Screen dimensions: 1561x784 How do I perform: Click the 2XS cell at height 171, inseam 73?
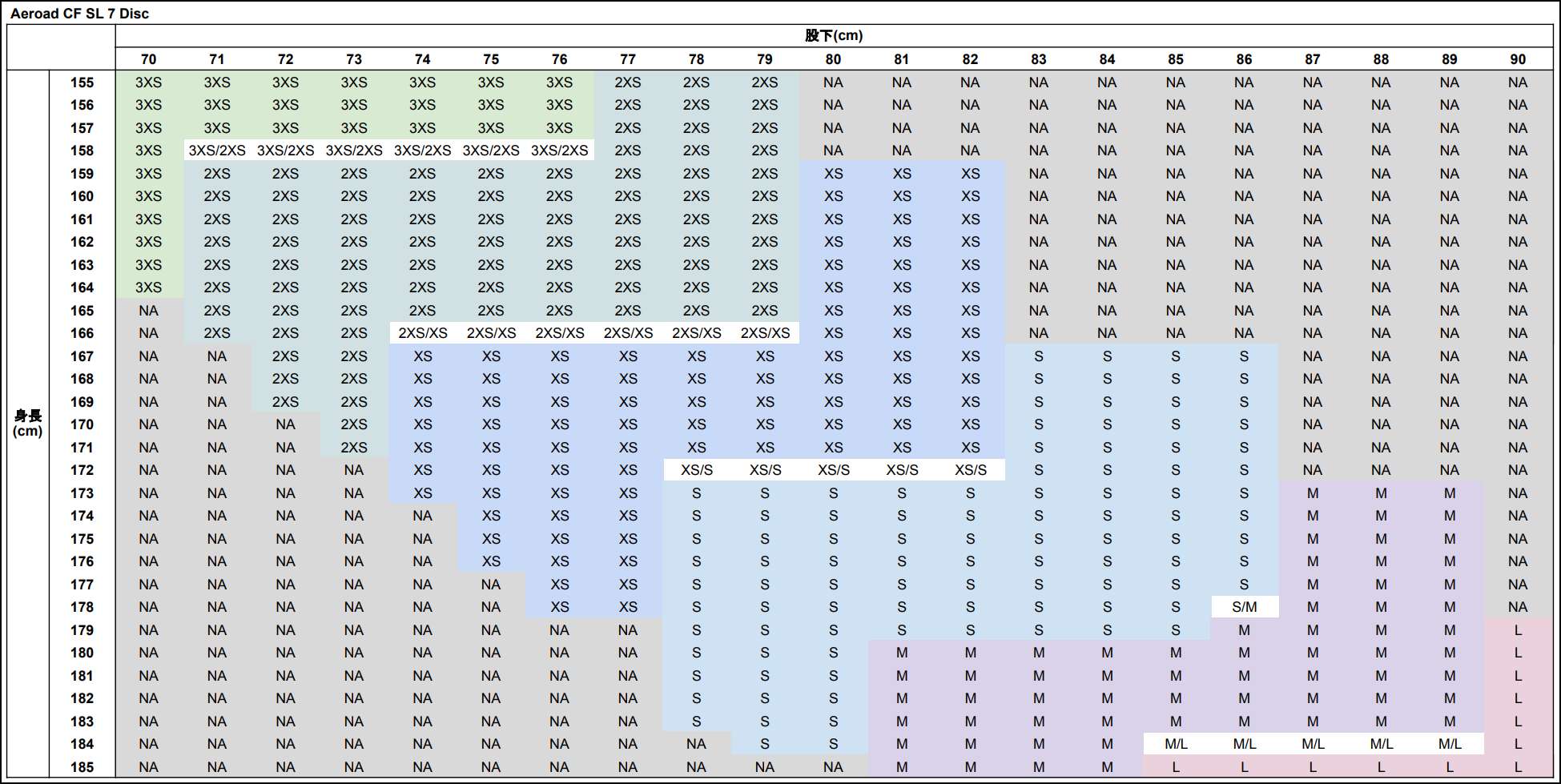click(354, 448)
